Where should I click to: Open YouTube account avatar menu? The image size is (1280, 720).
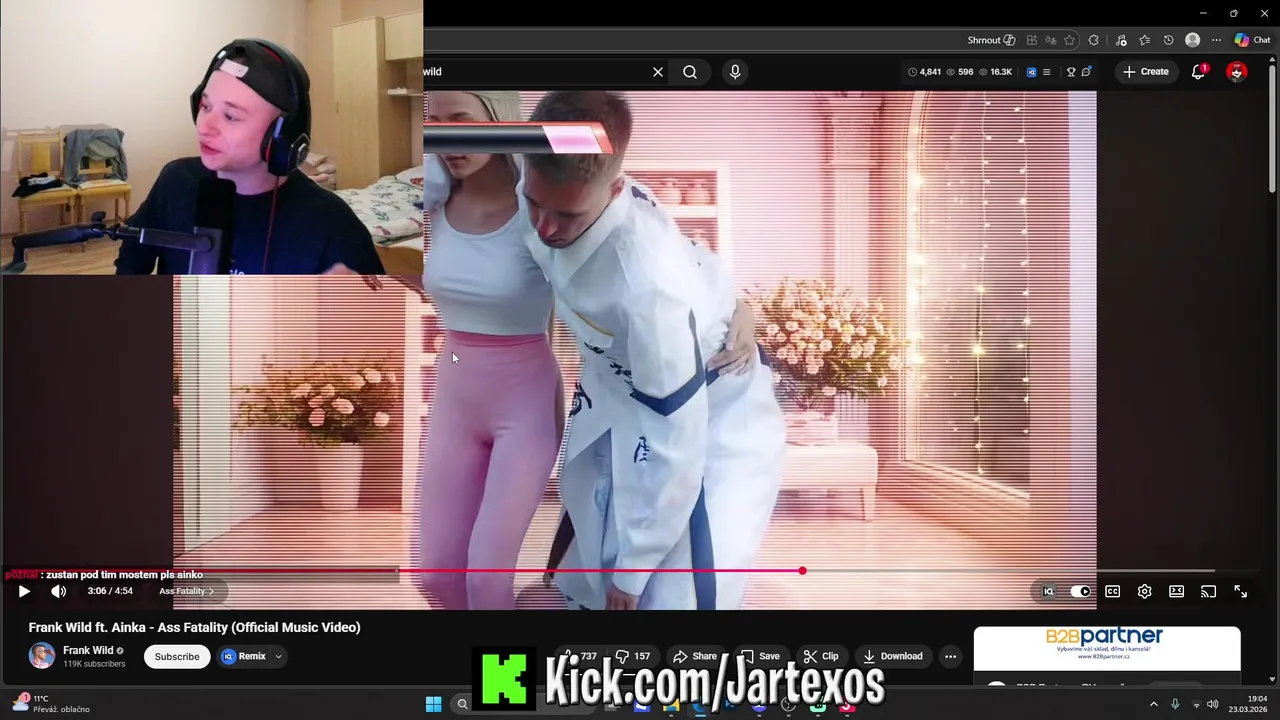point(1237,72)
